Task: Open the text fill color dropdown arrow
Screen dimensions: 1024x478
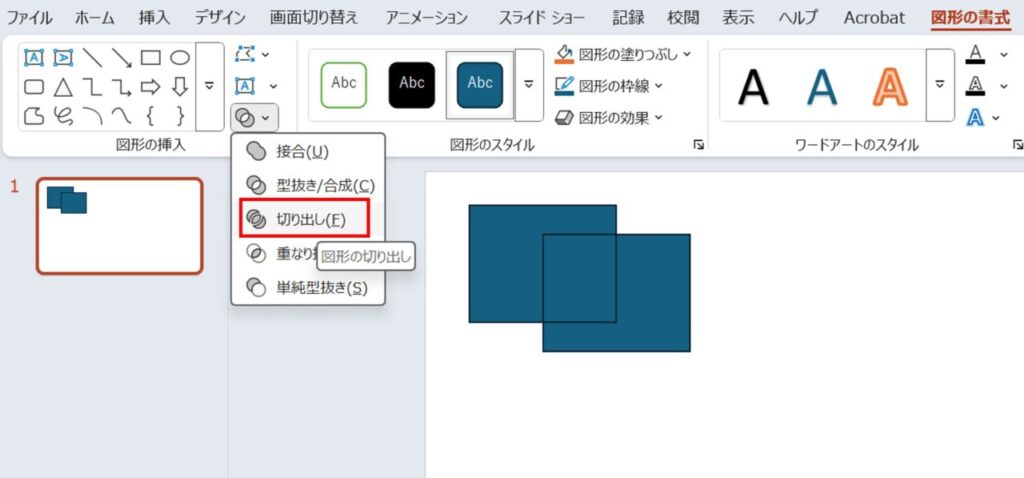Action: (x=1004, y=55)
